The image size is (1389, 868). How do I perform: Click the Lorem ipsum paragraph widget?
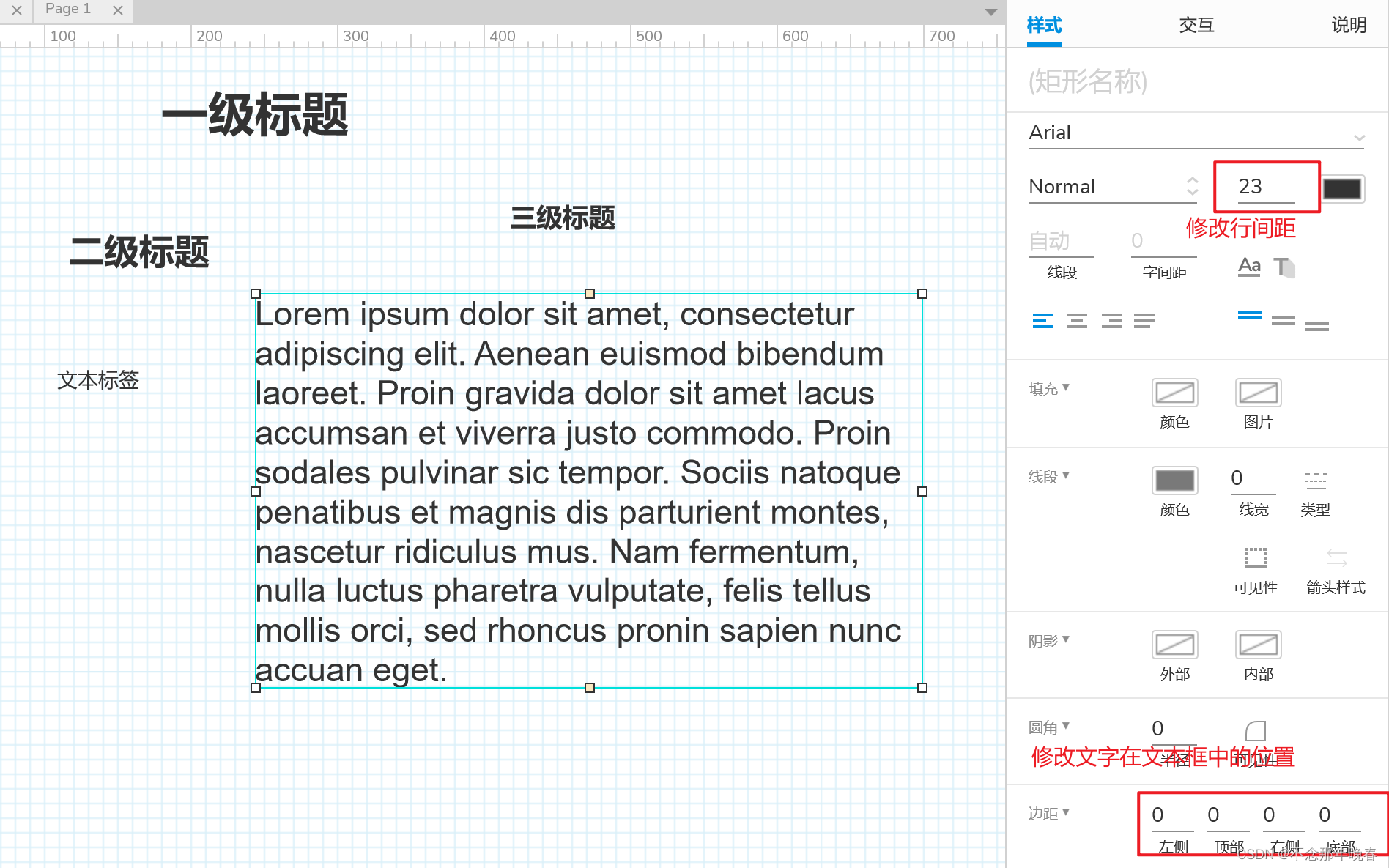pyautogui.click(x=588, y=491)
